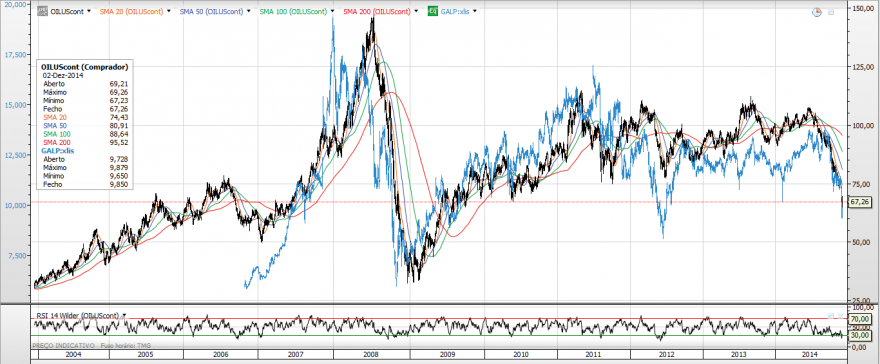Viewport: 880px width, 364px height.
Task: Click the SMA 50 80,91 value row
Action: pyautogui.click(x=86, y=125)
